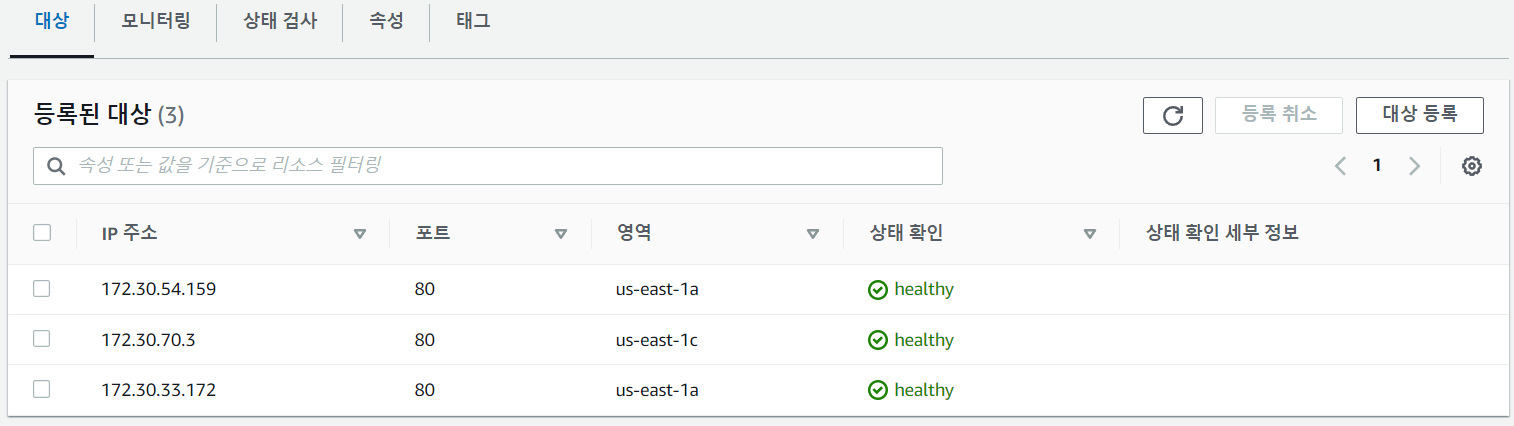Focus the resource filter search field
Screen dimensions: 1514x426
tap(500, 166)
